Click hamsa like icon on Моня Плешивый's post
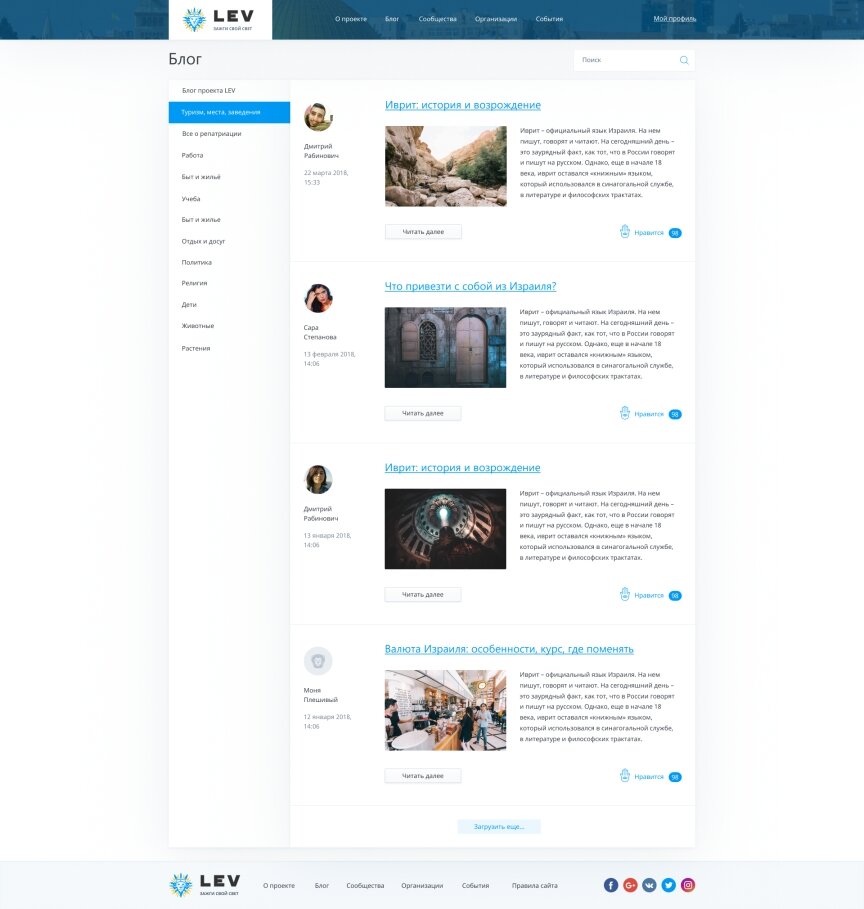This screenshot has height=909, width=864. (x=625, y=776)
